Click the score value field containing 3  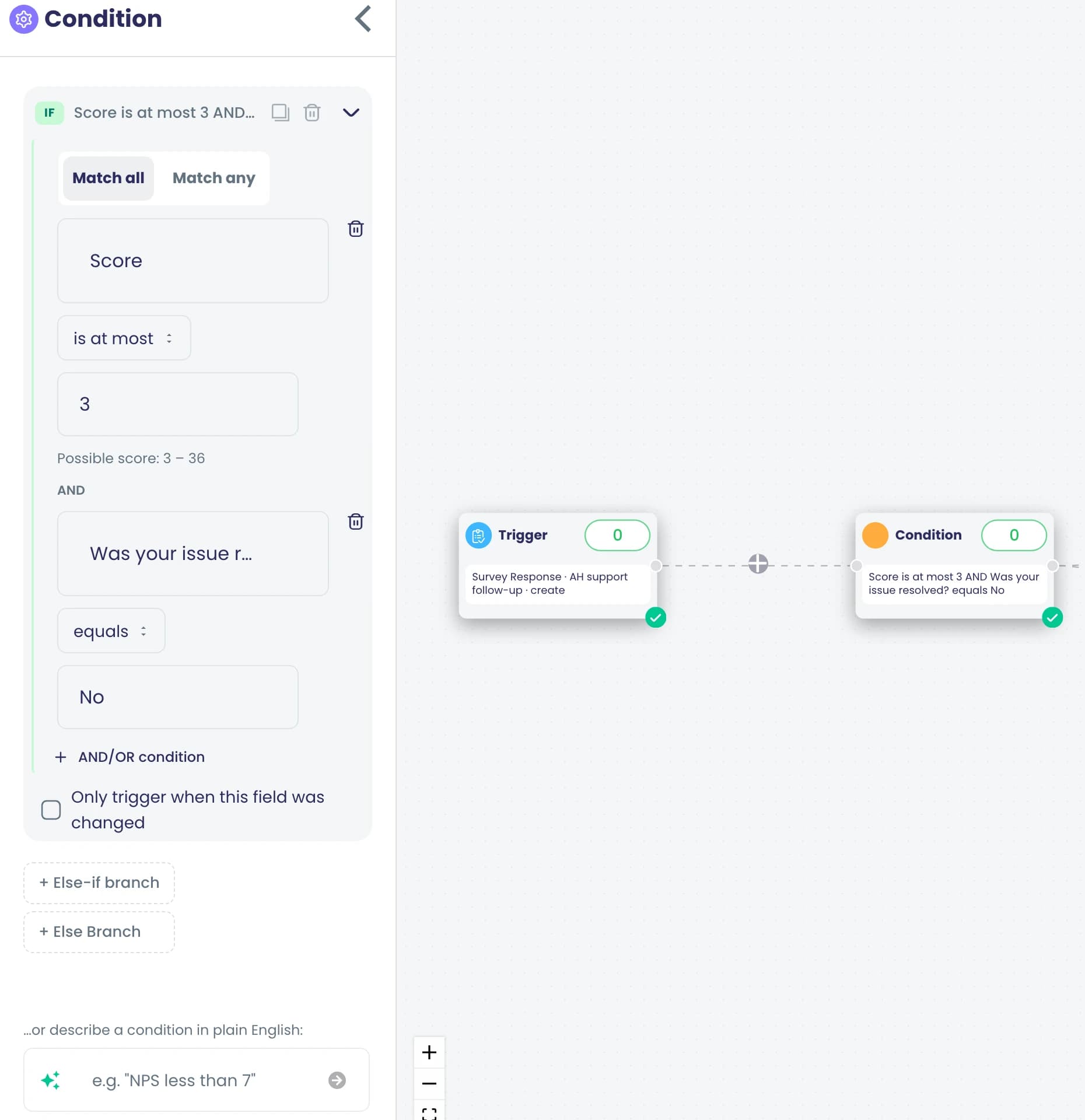click(178, 404)
